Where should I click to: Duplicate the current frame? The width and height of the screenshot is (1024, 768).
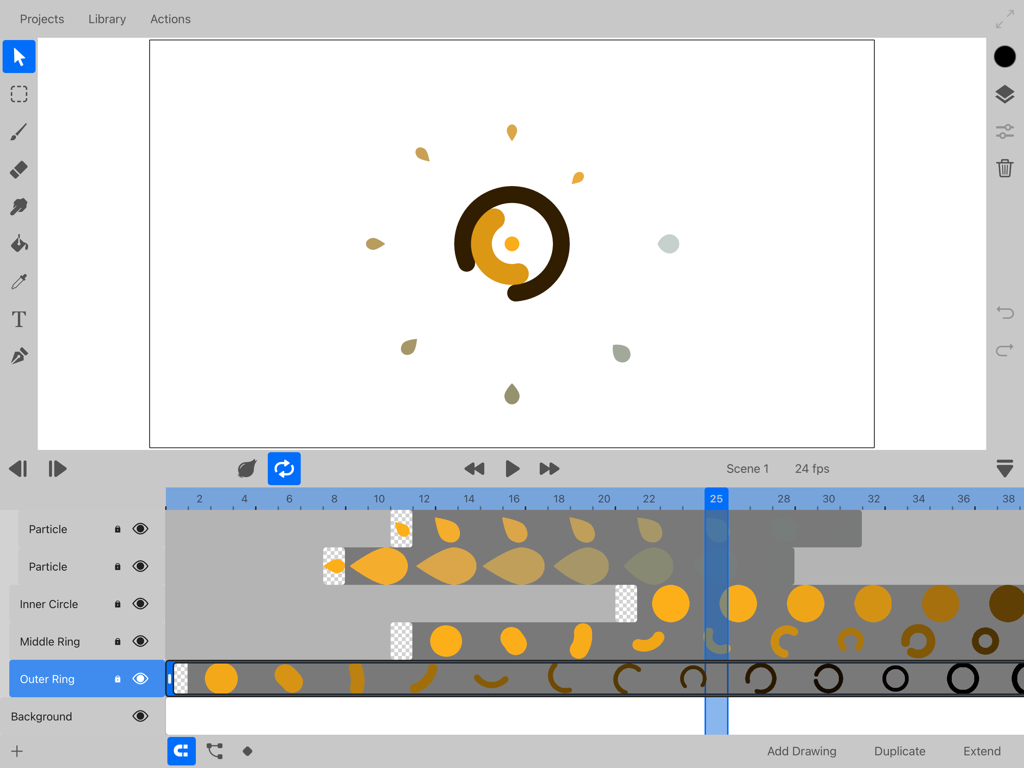click(899, 751)
